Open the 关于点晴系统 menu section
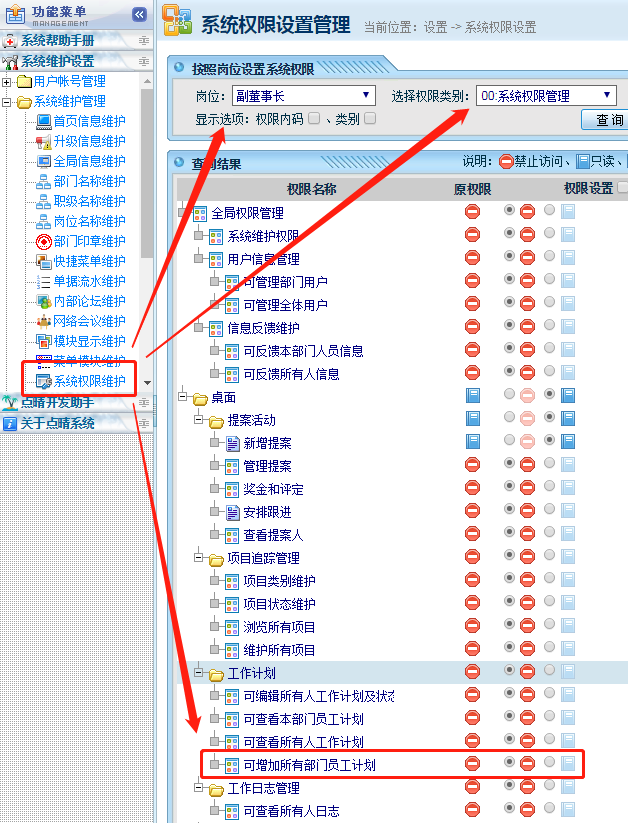This screenshot has width=628, height=823. point(58,423)
